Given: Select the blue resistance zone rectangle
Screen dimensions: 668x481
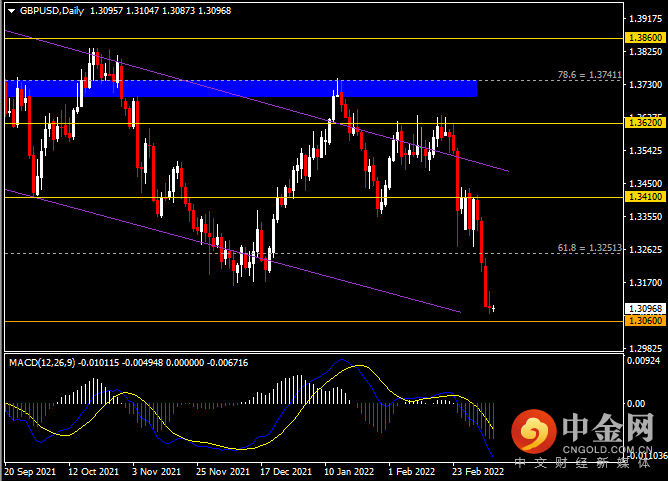Looking at the screenshot, I should [x=241, y=88].
